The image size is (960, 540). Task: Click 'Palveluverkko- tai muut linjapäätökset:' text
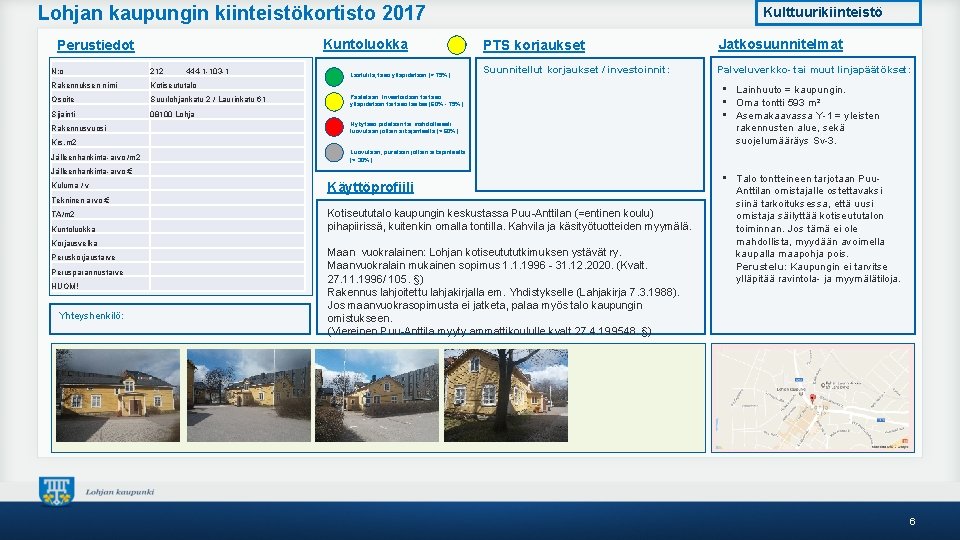click(814, 70)
